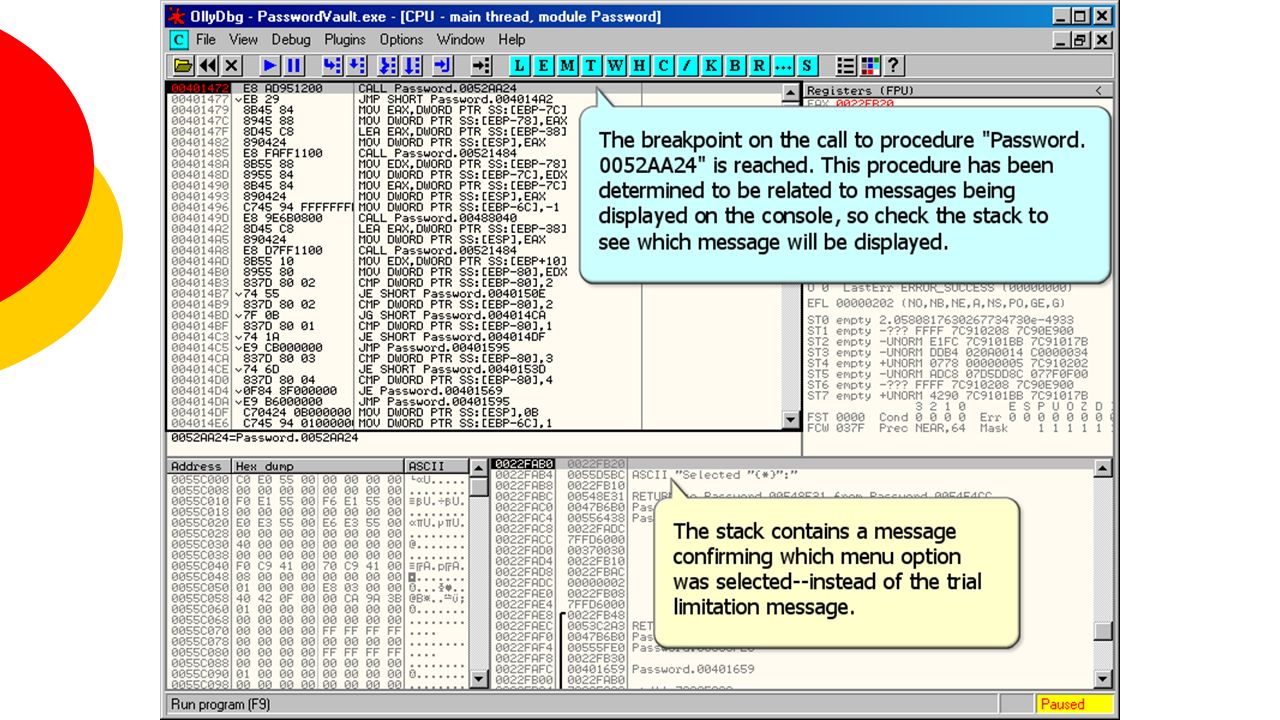Restore the inner CPU child window

coord(1082,40)
